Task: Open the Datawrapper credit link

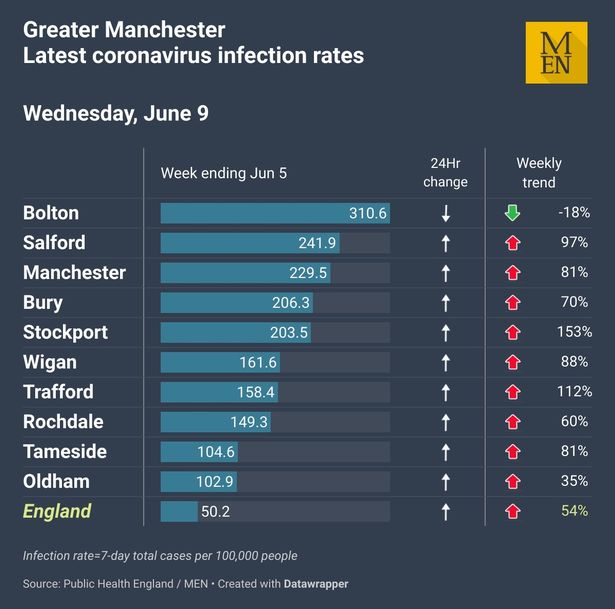Action: coord(316,584)
